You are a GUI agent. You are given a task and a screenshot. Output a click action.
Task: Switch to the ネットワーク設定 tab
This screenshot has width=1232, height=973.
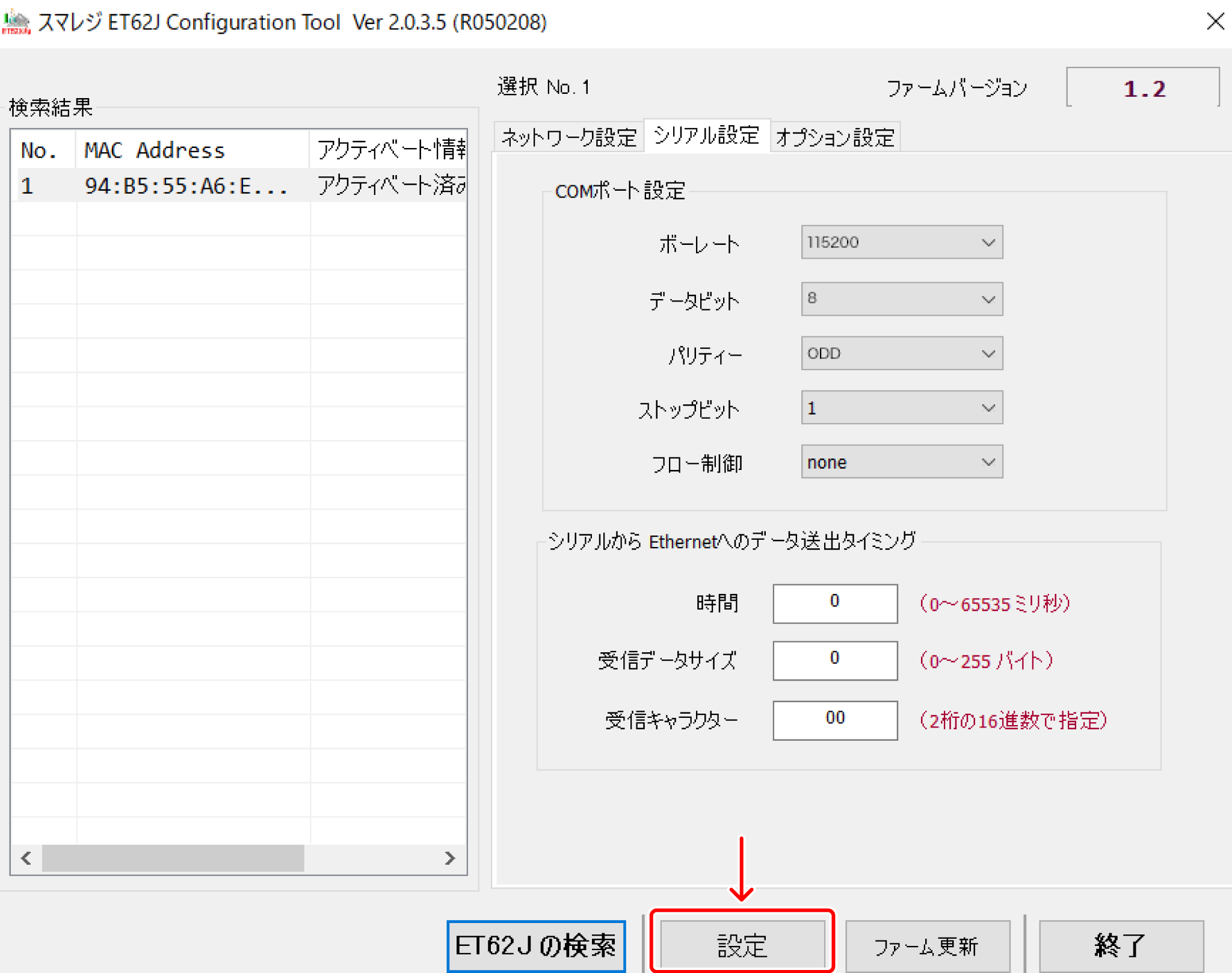(568, 137)
